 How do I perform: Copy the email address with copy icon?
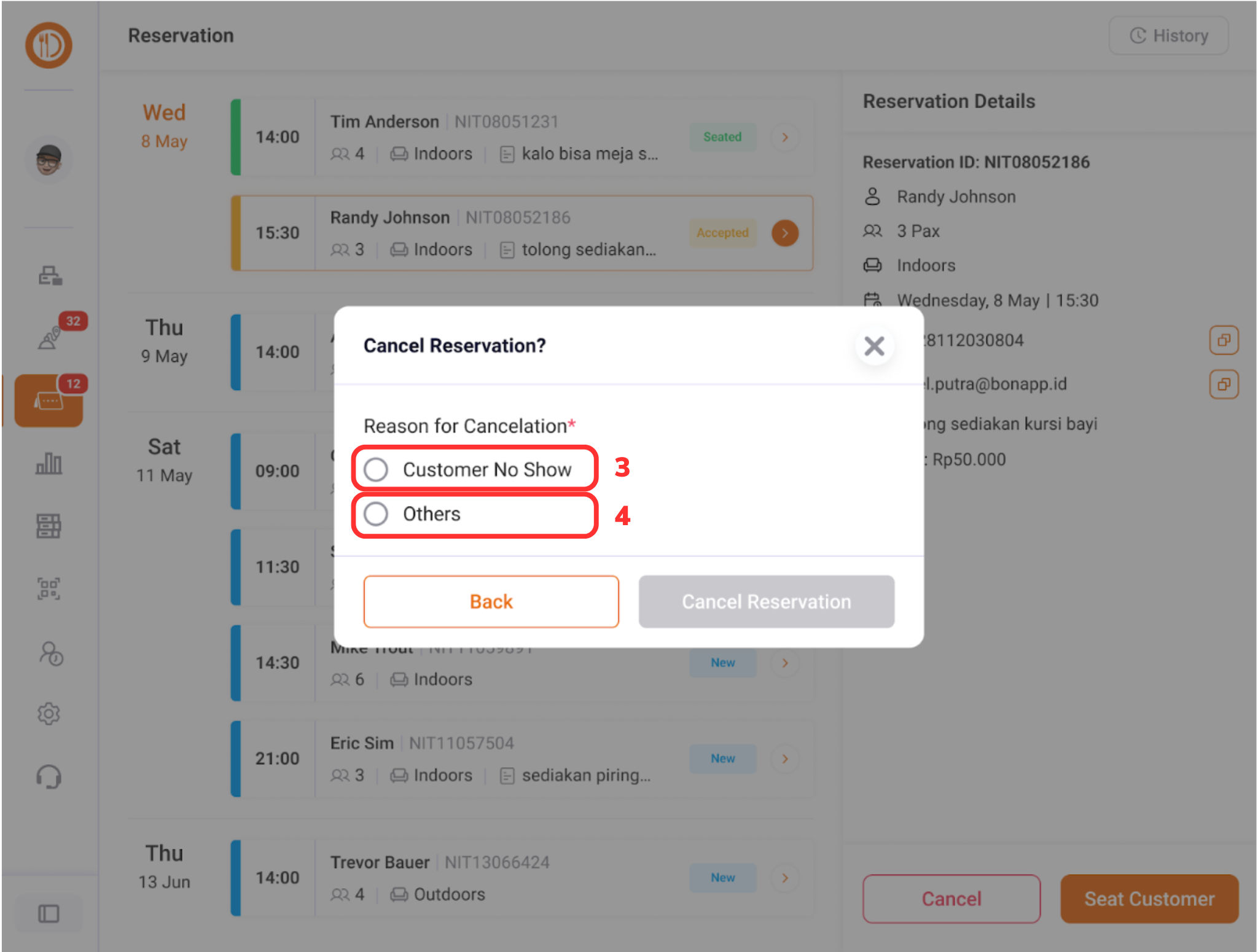[1224, 384]
